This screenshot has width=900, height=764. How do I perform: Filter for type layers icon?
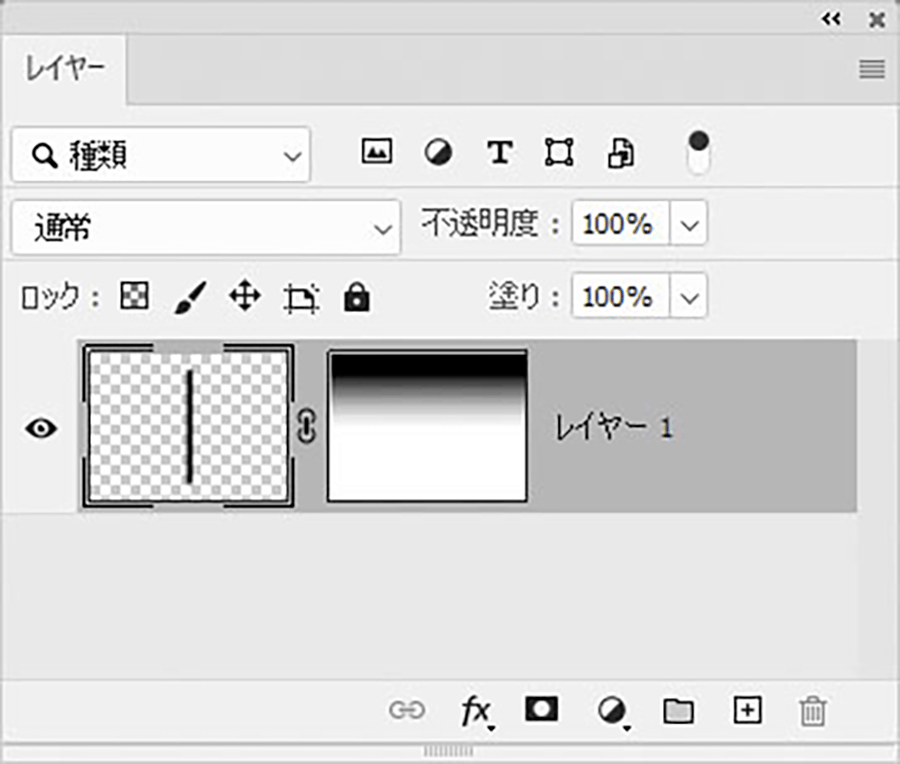click(x=499, y=153)
